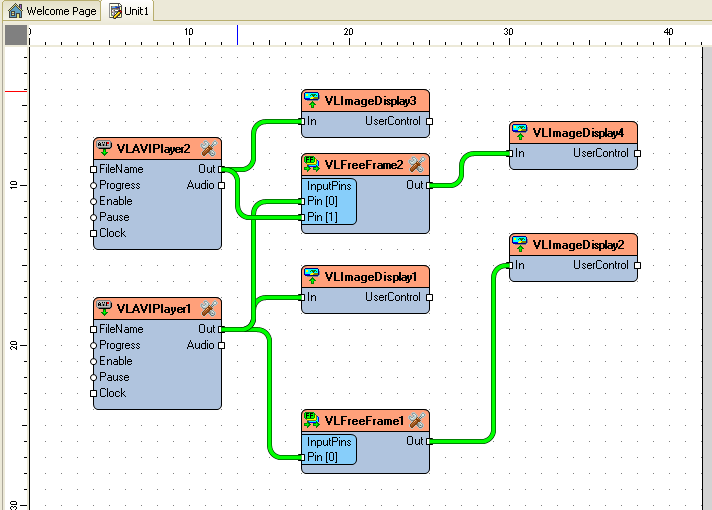Click the wrench icon on VLAVIPlayer1
This screenshot has height=510, width=712.
click(x=209, y=309)
